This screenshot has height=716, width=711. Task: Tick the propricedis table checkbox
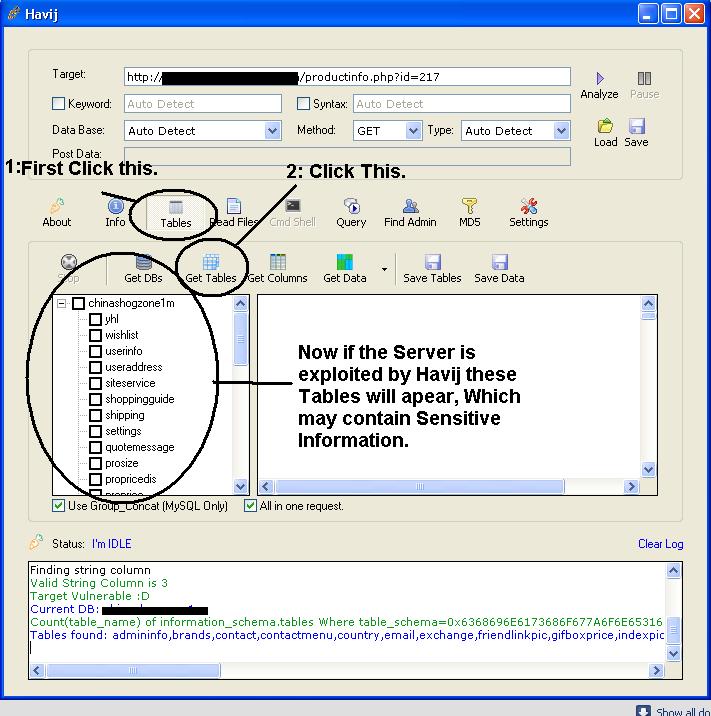pos(95,479)
